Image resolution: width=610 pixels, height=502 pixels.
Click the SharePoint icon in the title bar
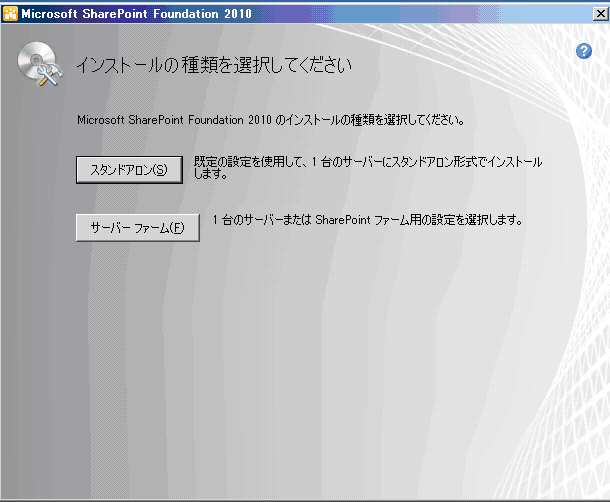pyautogui.click(x=10, y=14)
